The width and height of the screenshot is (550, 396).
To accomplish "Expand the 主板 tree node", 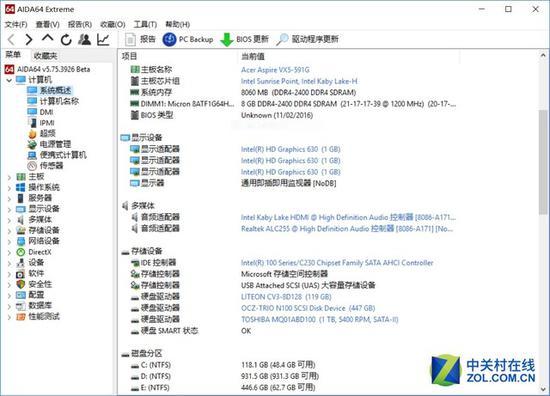I will tap(9, 177).
